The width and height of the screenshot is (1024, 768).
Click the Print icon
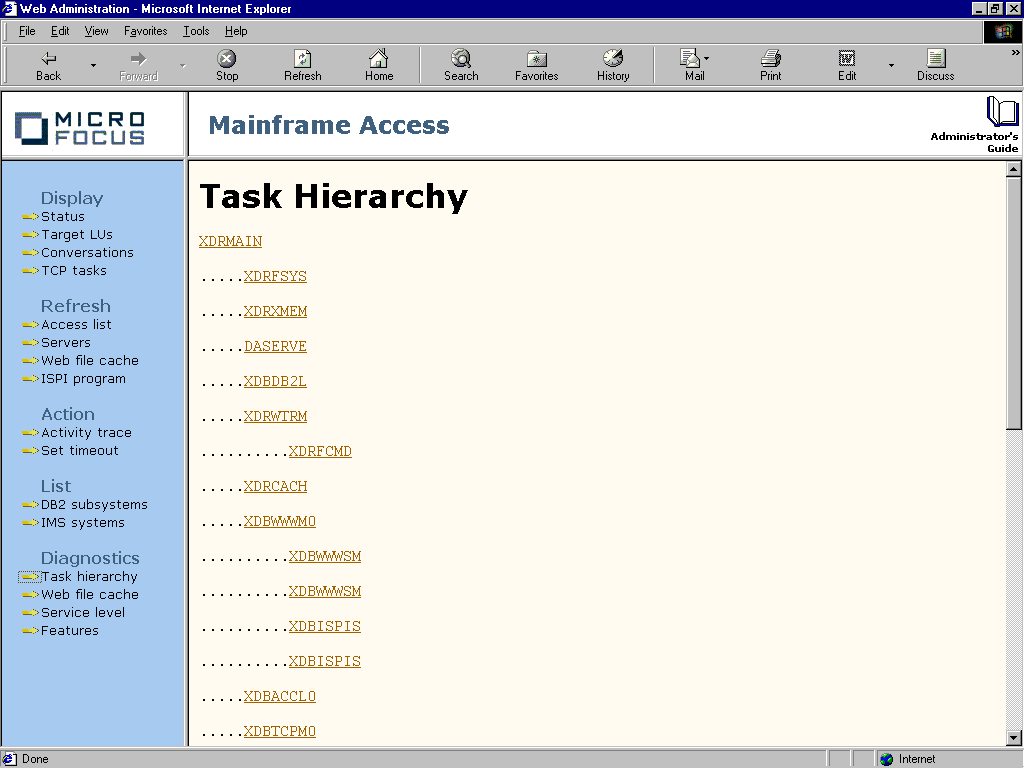770,63
